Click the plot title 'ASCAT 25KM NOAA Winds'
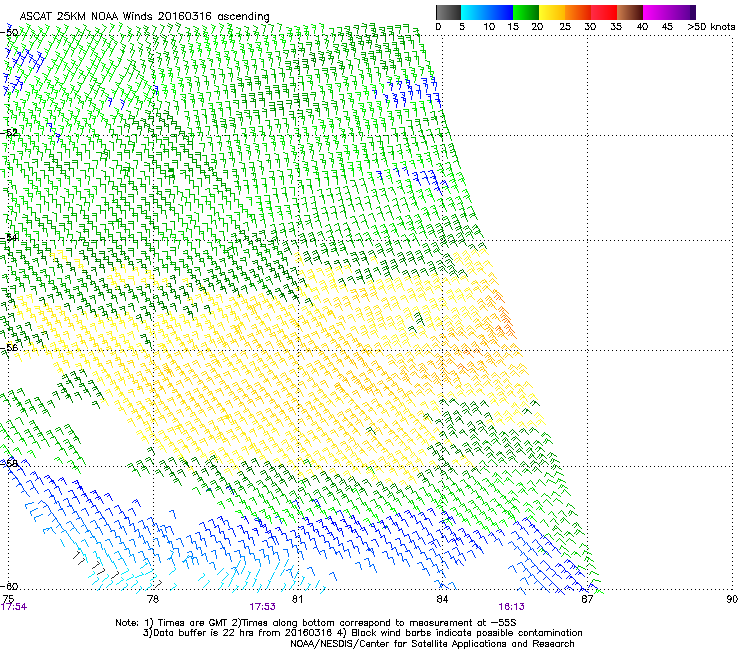The width and height of the screenshot is (740, 650). (86, 16)
